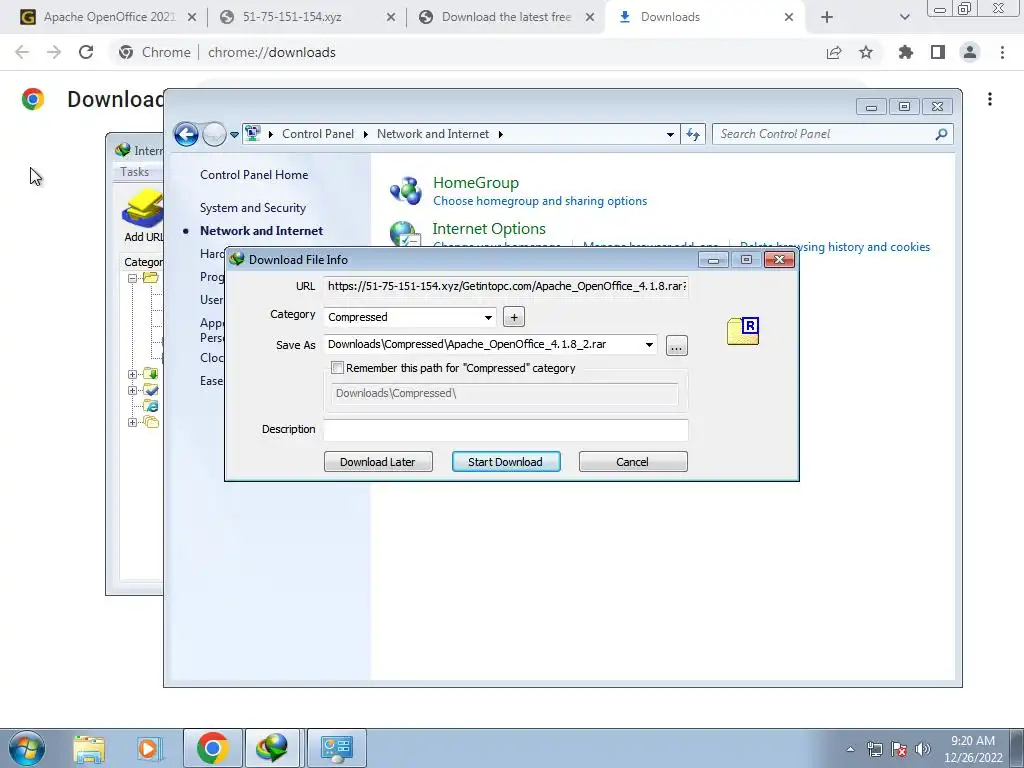Viewport: 1024px width, 768px height.
Task: Open Chrome tab search chevron
Action: [x=904, y=17]
